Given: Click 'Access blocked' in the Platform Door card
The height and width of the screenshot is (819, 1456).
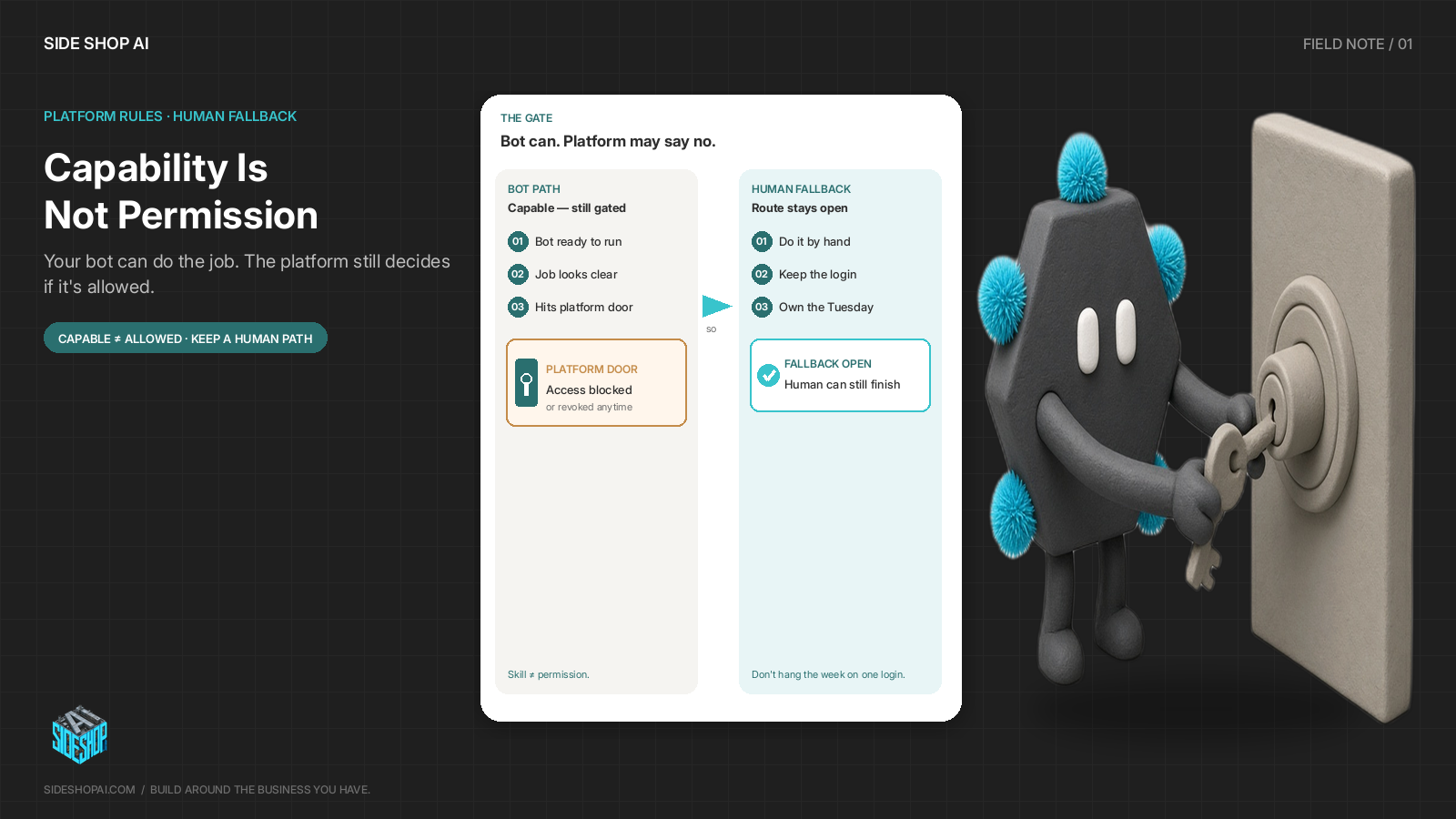Looking at the screenshot, I should point(589,389).
